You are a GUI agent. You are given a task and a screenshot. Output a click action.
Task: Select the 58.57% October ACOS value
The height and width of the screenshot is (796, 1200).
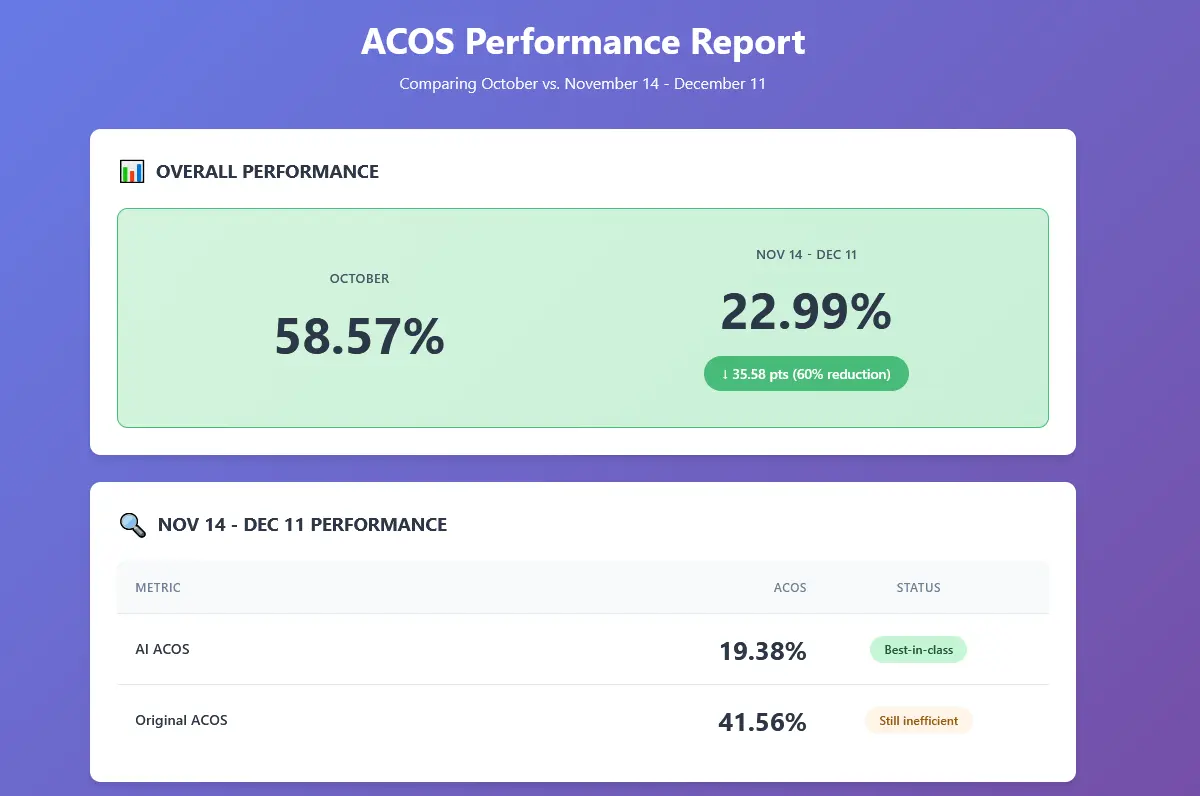coord(359,336)
